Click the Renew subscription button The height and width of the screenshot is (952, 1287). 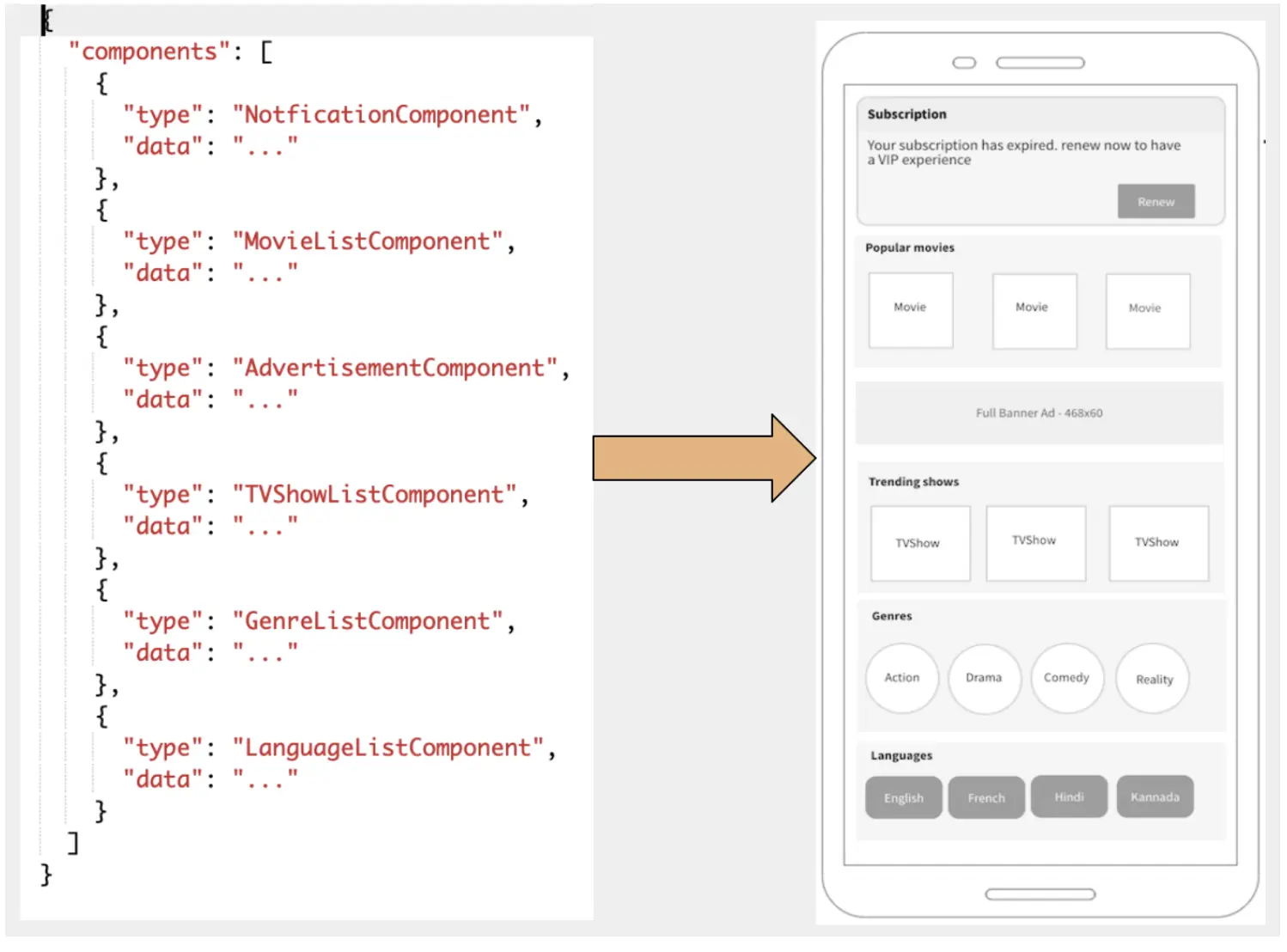coord(1156,201)
